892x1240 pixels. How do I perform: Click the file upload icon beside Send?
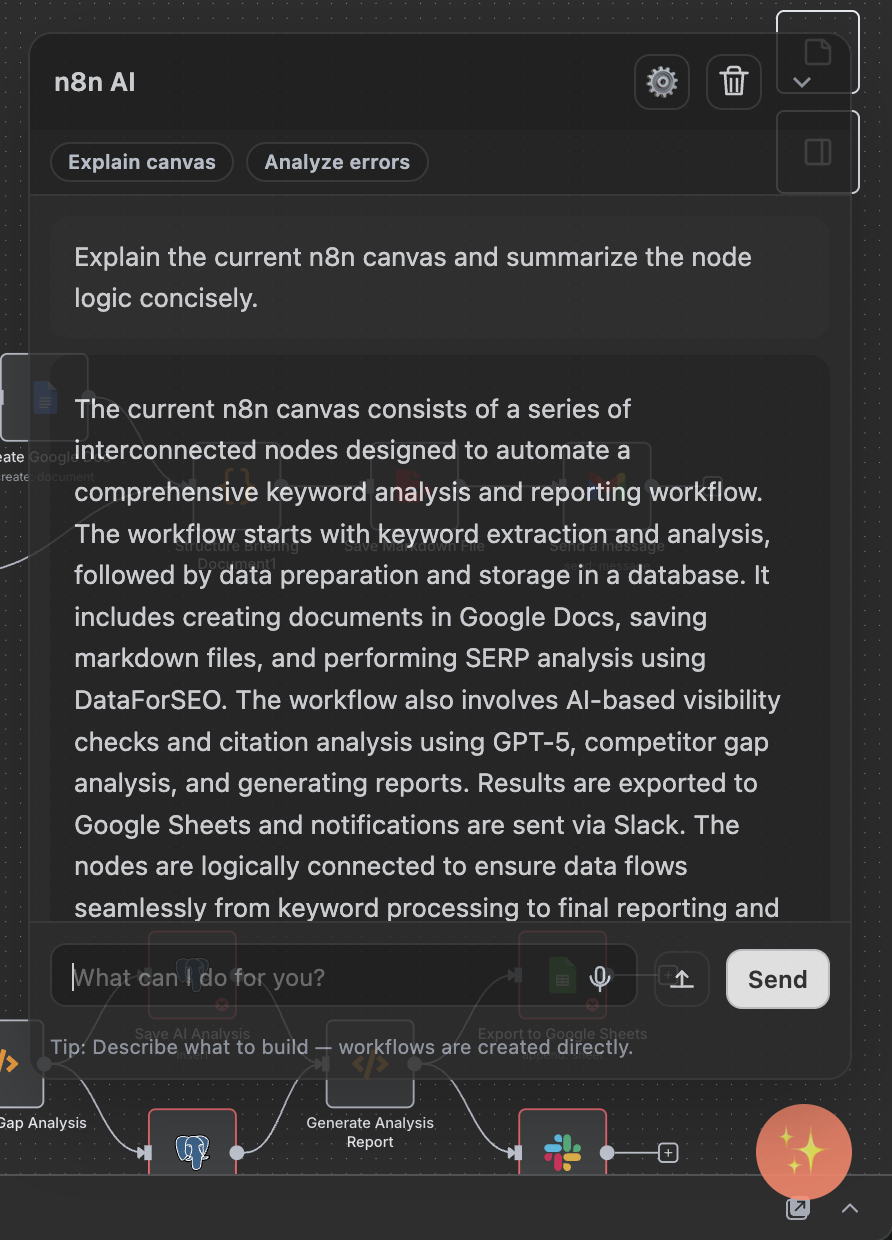pyautogui.click(x=681, y=979)
